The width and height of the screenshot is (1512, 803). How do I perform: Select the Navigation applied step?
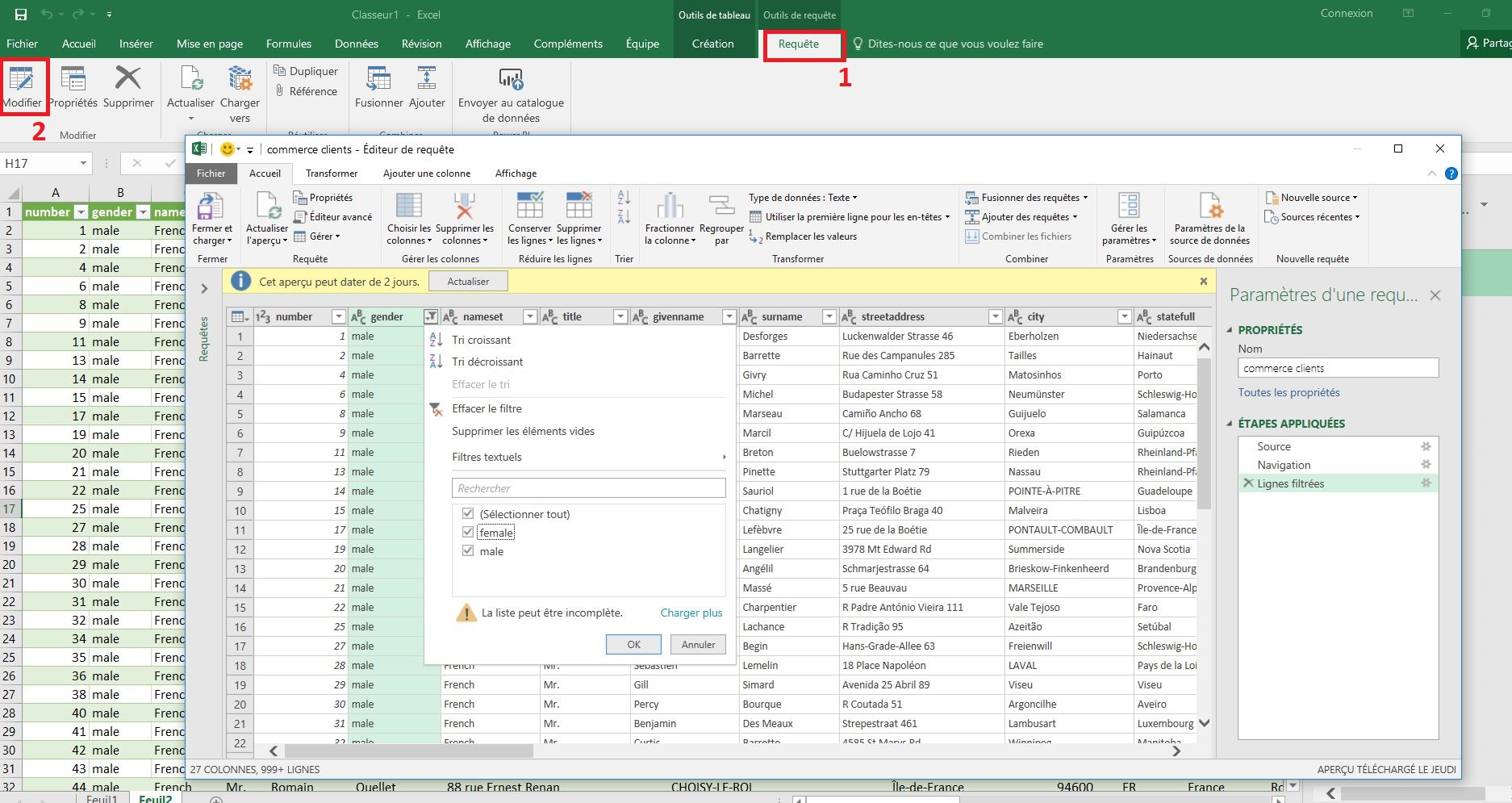[1338, 465]
